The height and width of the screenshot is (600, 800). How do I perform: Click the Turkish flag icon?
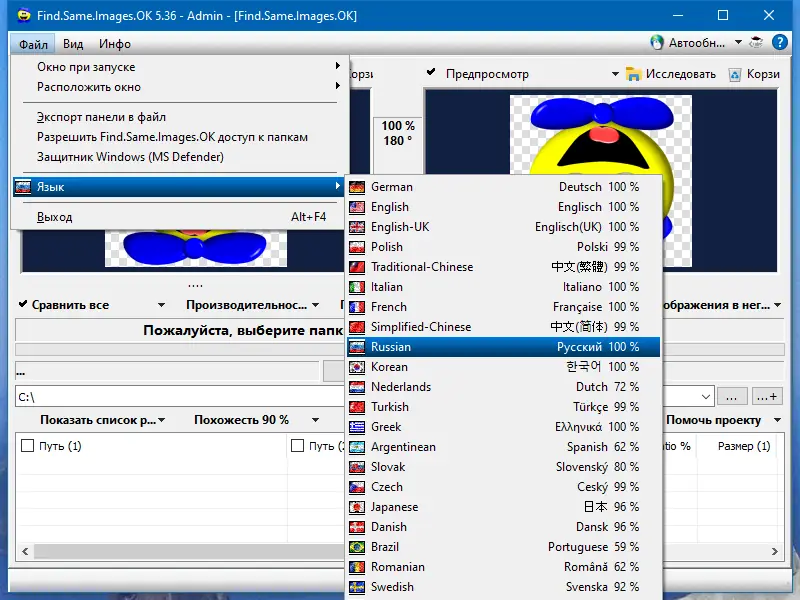(x=357, y=407)
